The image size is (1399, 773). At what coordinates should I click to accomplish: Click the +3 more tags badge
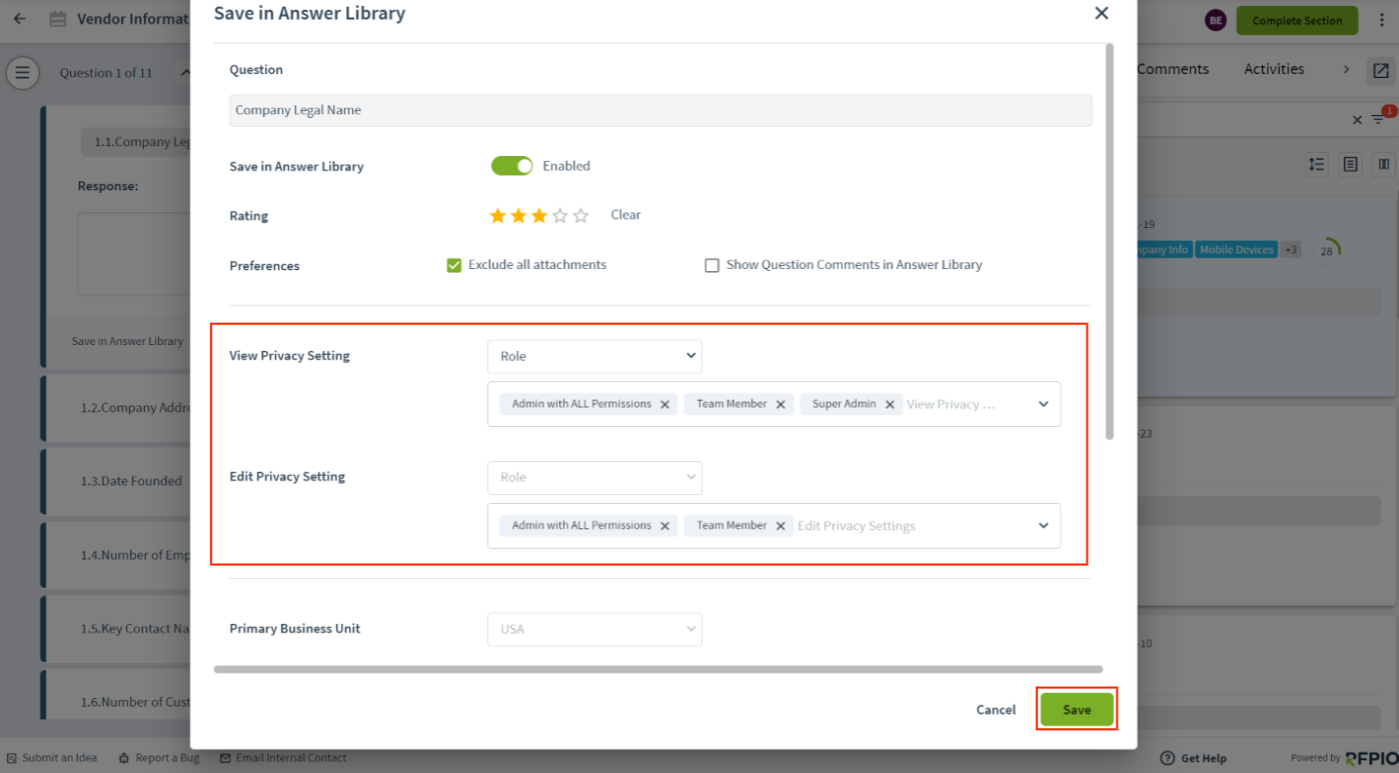1291,250
